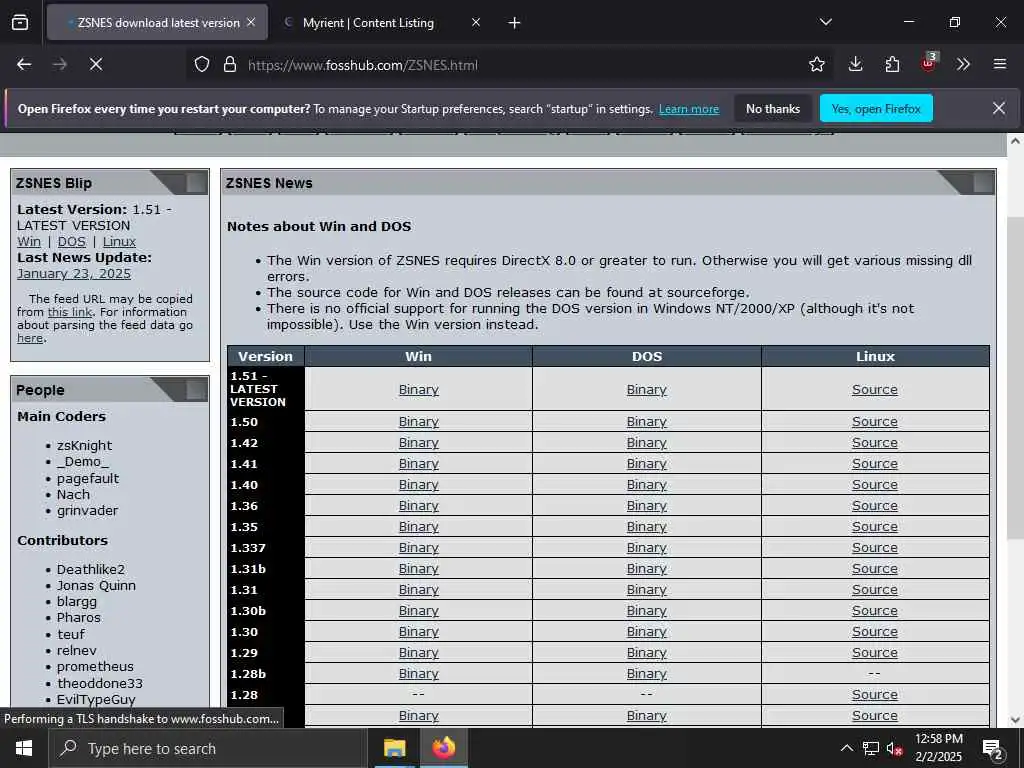Download Win Binary for version 1.50
The width and height of the screenshot is (1024, 768).
419,422
